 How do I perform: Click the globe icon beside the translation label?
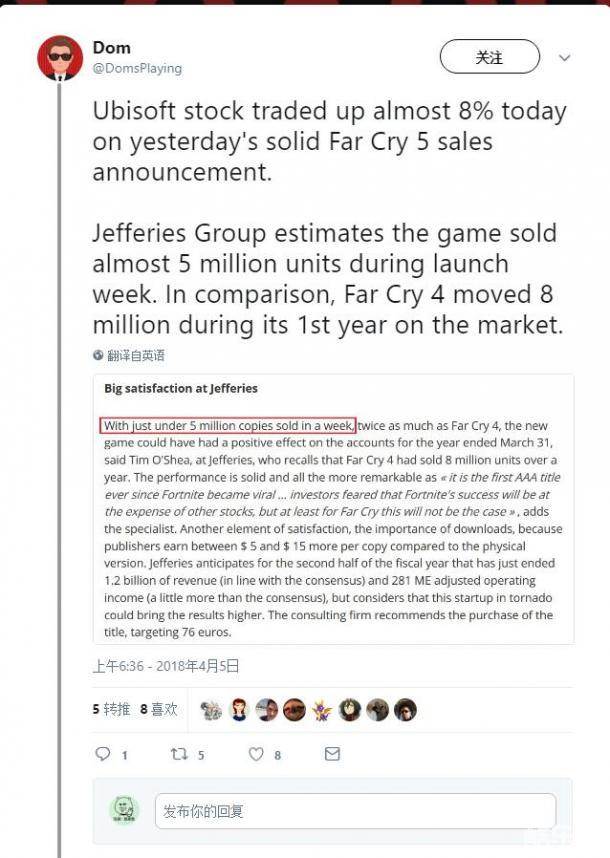click(98, 355)
